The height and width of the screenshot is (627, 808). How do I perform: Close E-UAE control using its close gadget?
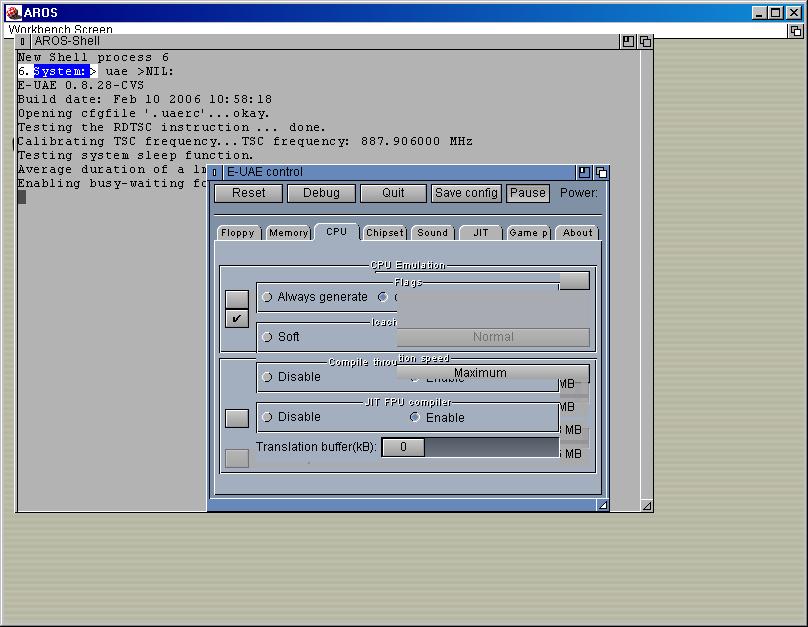(215, 172)
